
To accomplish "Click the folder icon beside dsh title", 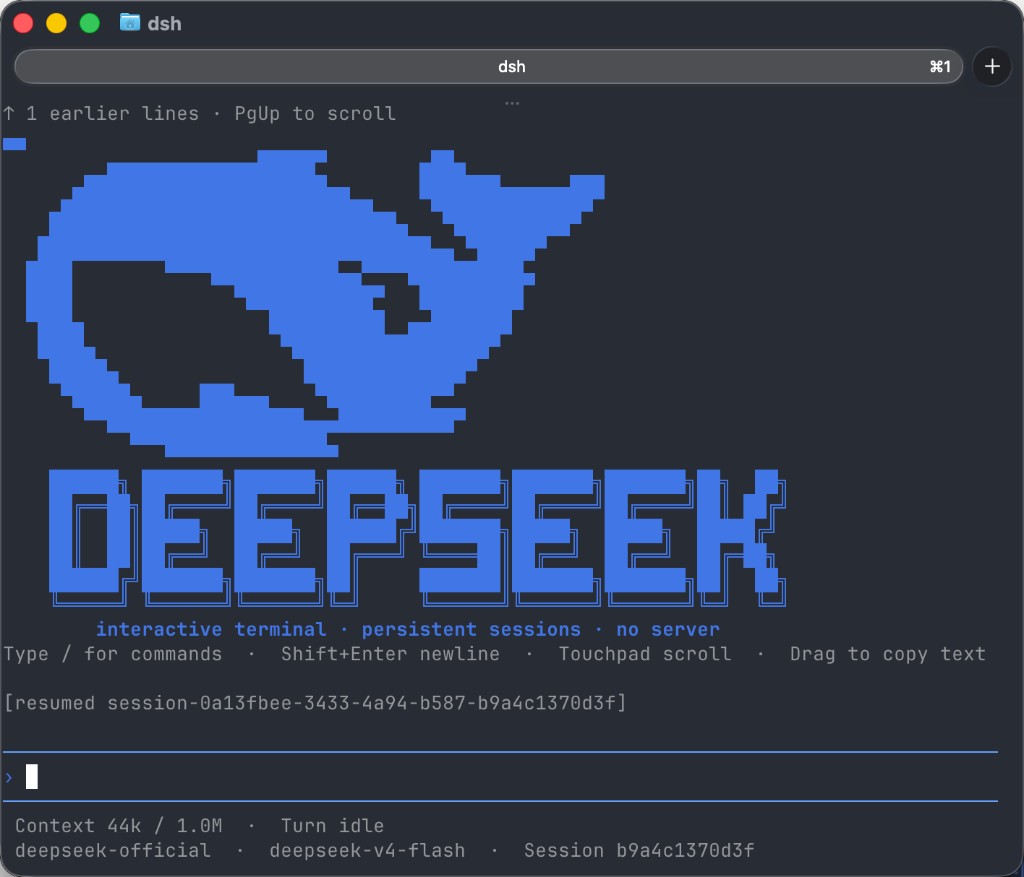I will click(130, 23).
